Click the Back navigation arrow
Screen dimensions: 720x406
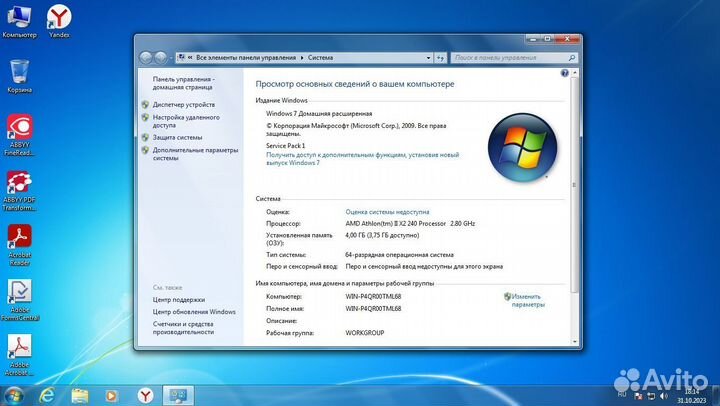(146, 58)
